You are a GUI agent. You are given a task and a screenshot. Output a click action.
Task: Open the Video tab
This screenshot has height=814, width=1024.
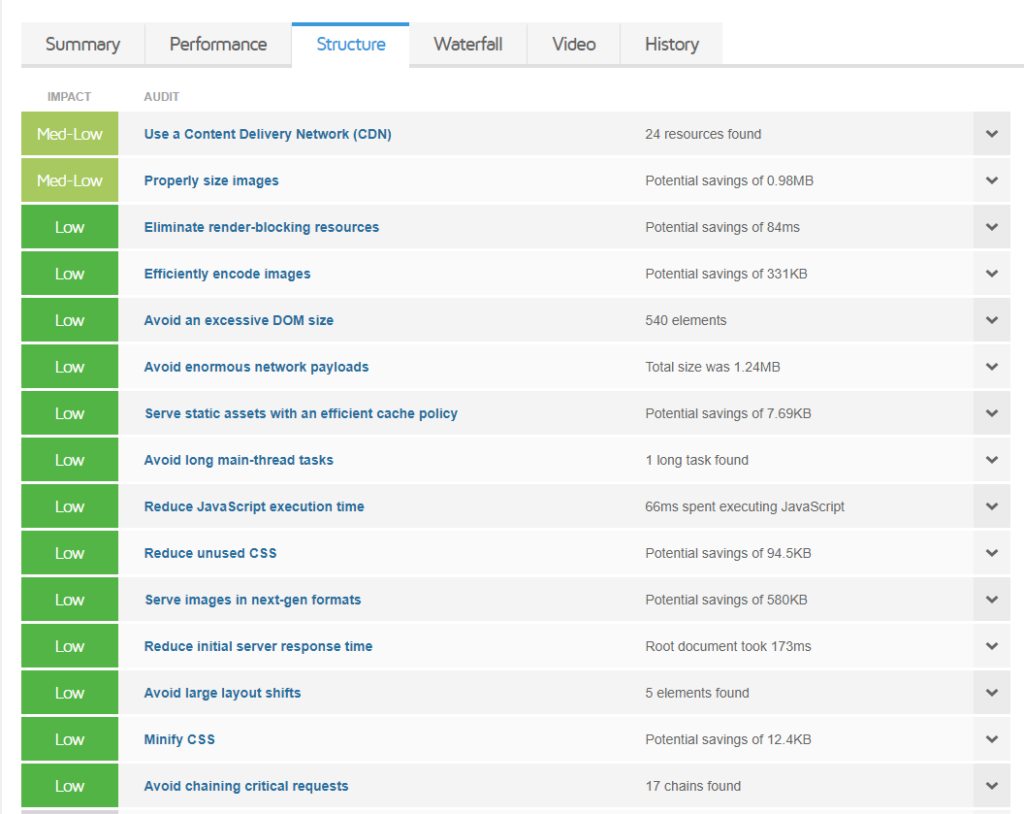(x=573, y=44)
